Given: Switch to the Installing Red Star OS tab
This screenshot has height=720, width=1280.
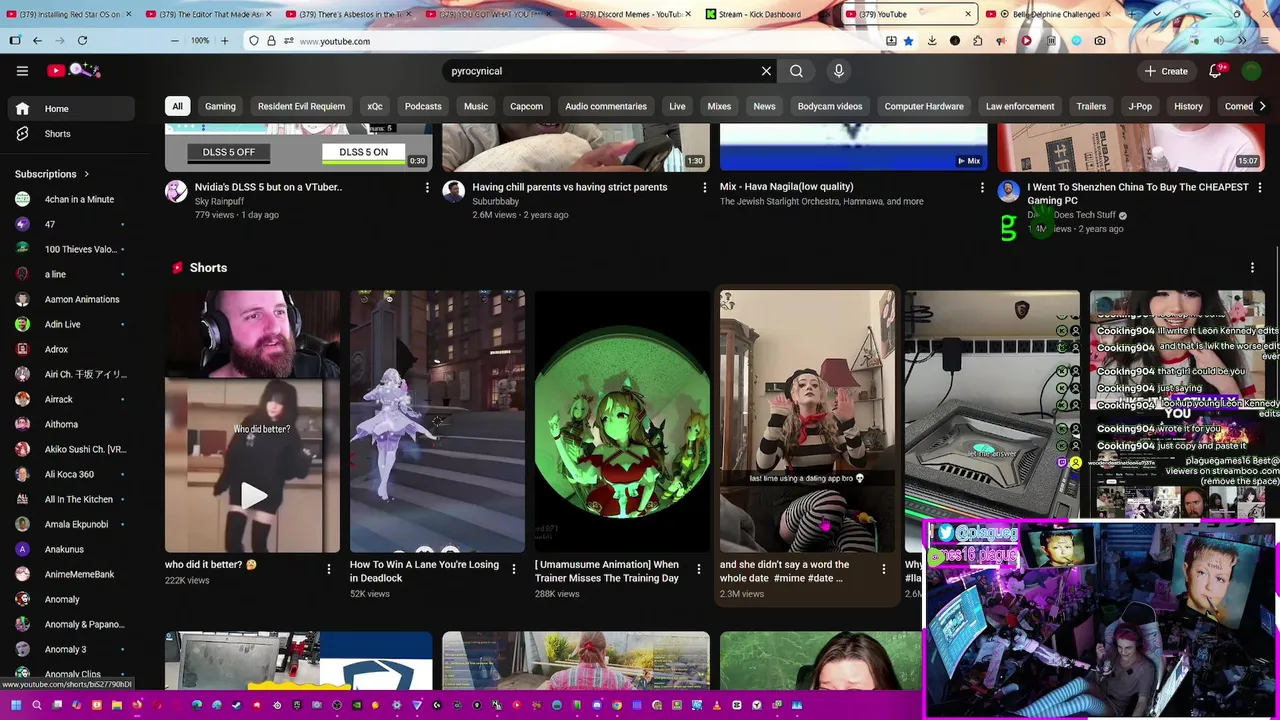Looking at the screenshot, I should (x=68, y=14).
